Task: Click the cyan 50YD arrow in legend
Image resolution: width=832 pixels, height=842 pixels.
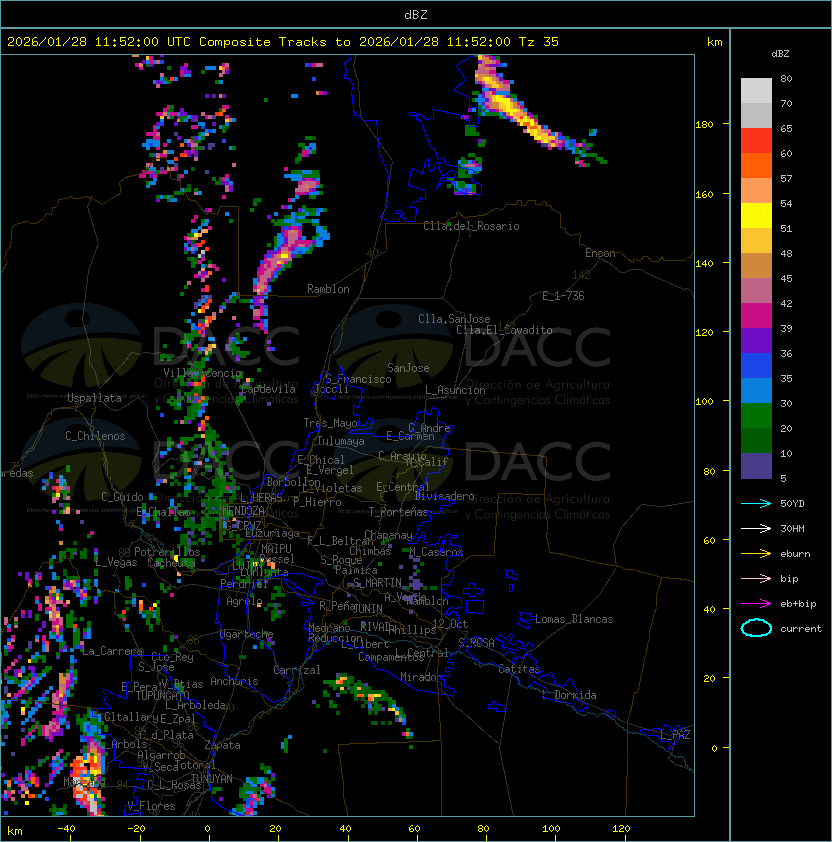Action: pos(756,503)
